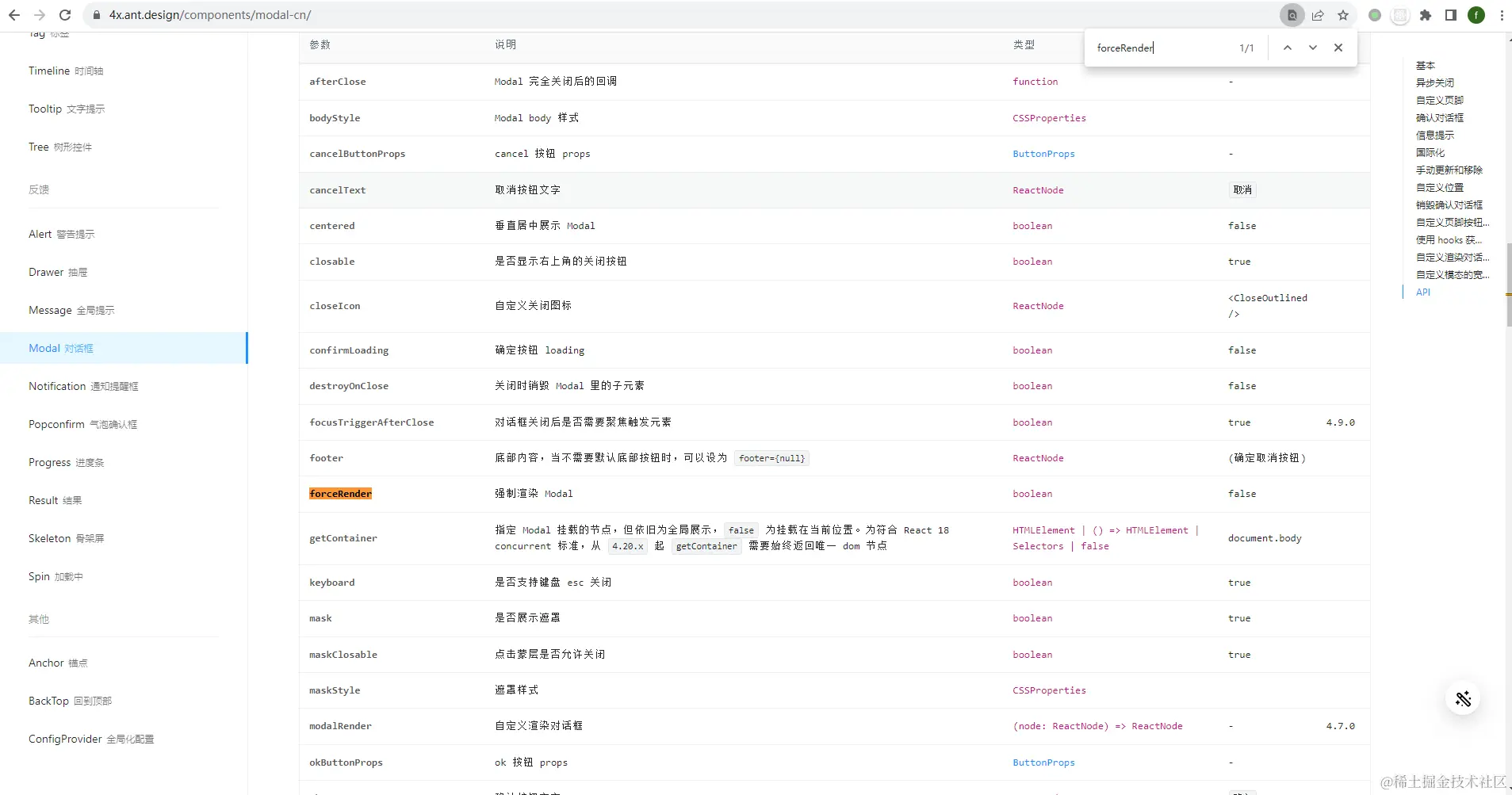Click the green extension icon
This screenshot has height=795, width=1512.
(x=1375, y=15)
